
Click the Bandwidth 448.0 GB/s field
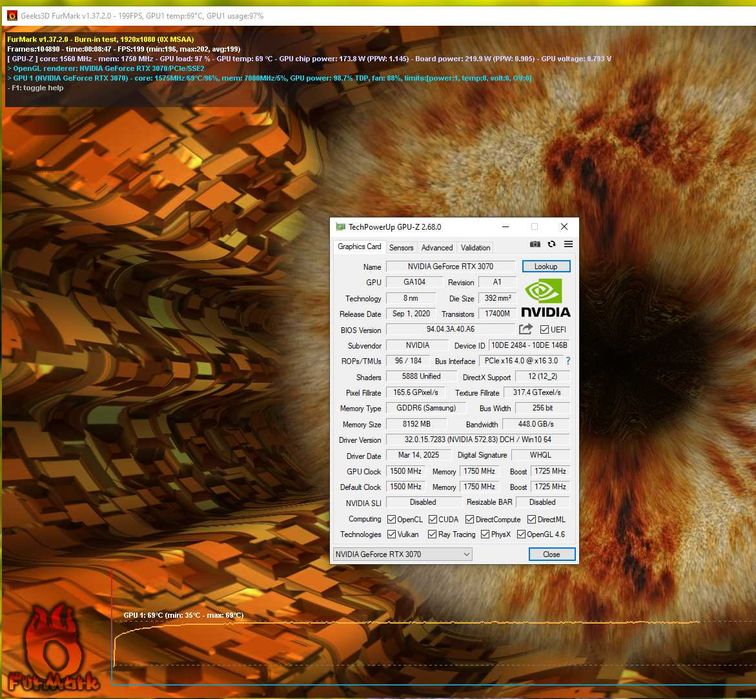[536, 424]
